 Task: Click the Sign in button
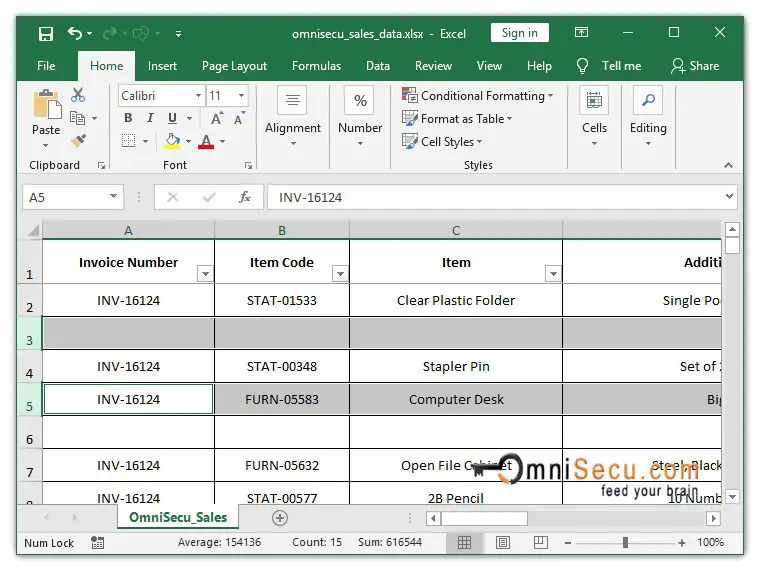pyautogui.click(x=520, y=33)
